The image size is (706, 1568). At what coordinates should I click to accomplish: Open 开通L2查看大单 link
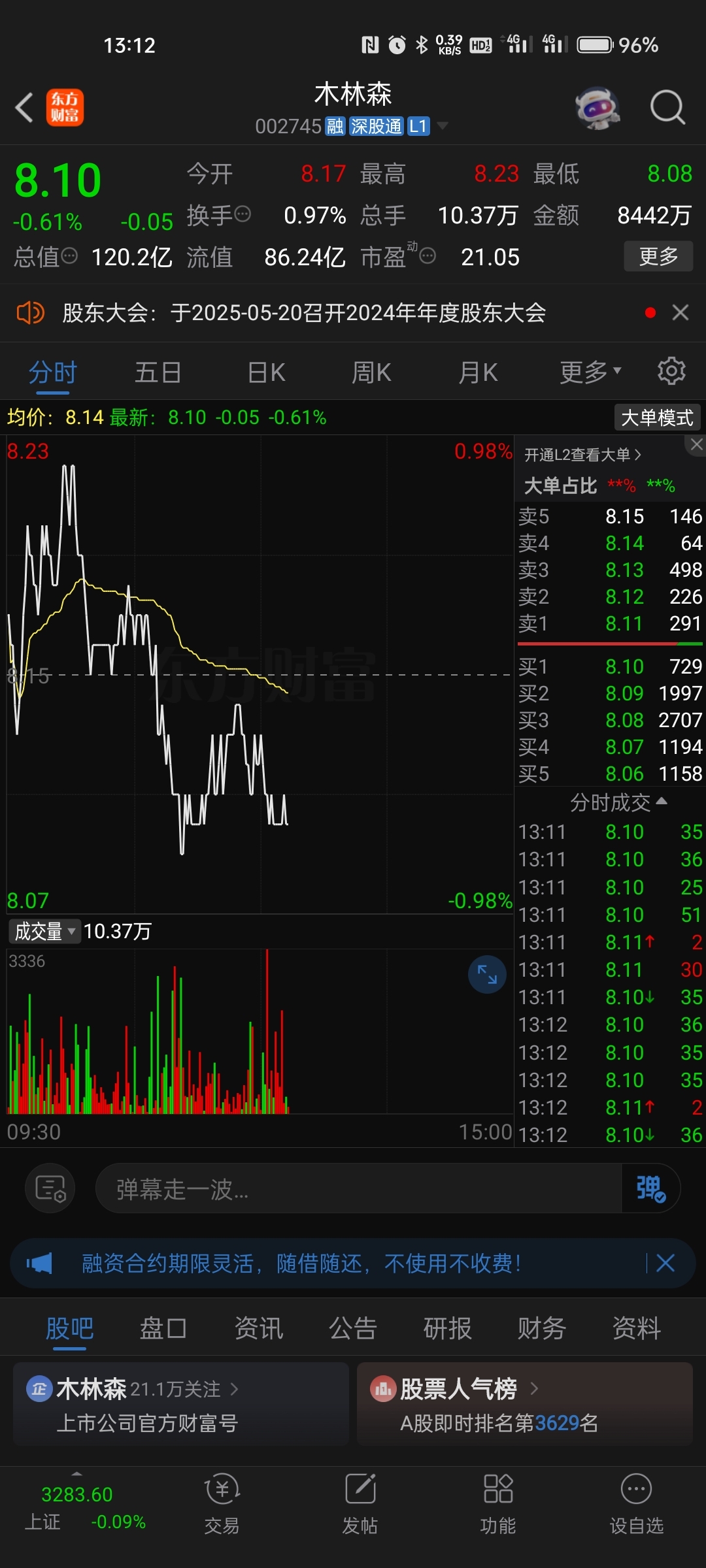point(582,455)
